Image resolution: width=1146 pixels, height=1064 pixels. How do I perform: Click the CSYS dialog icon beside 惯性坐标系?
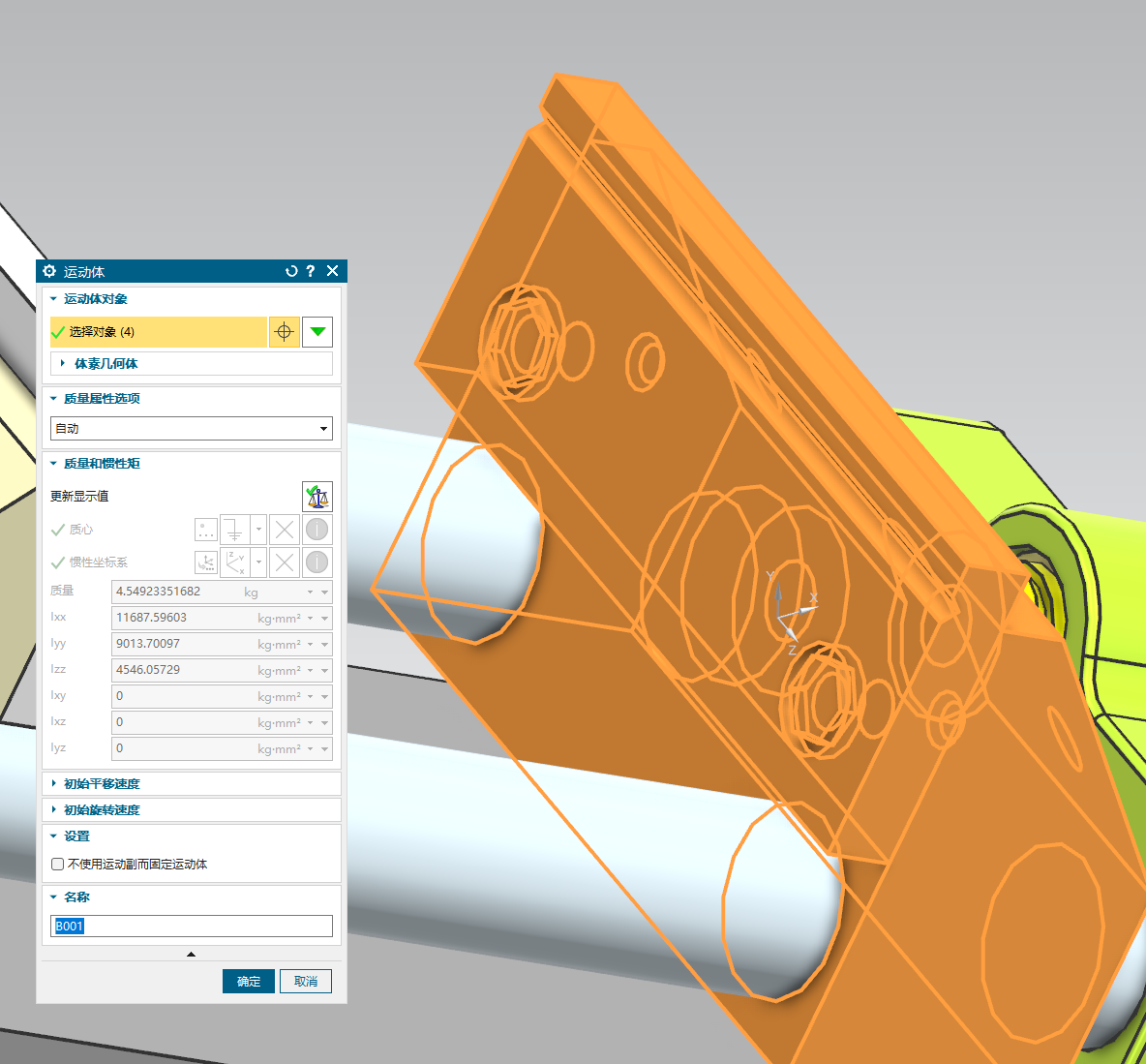tap(206, 562)
